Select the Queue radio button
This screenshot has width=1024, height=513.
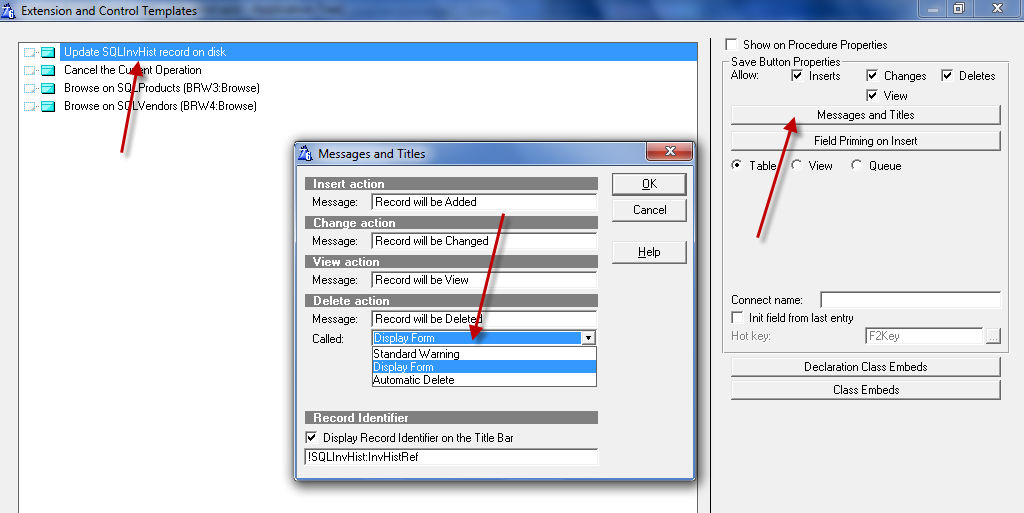(857, 166)
